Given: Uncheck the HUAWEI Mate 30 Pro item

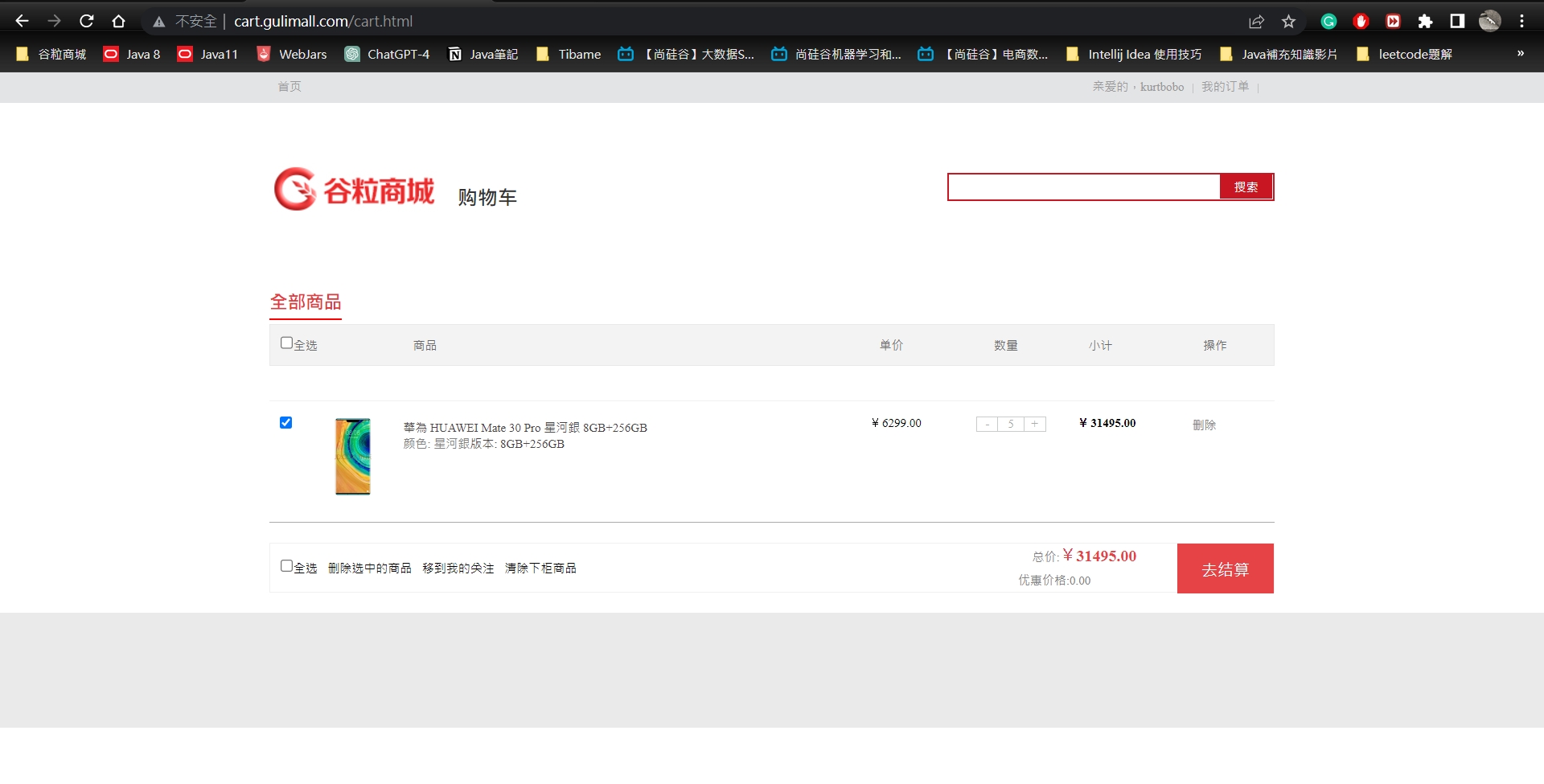Looking at the screenshot, I should point(285,423).
